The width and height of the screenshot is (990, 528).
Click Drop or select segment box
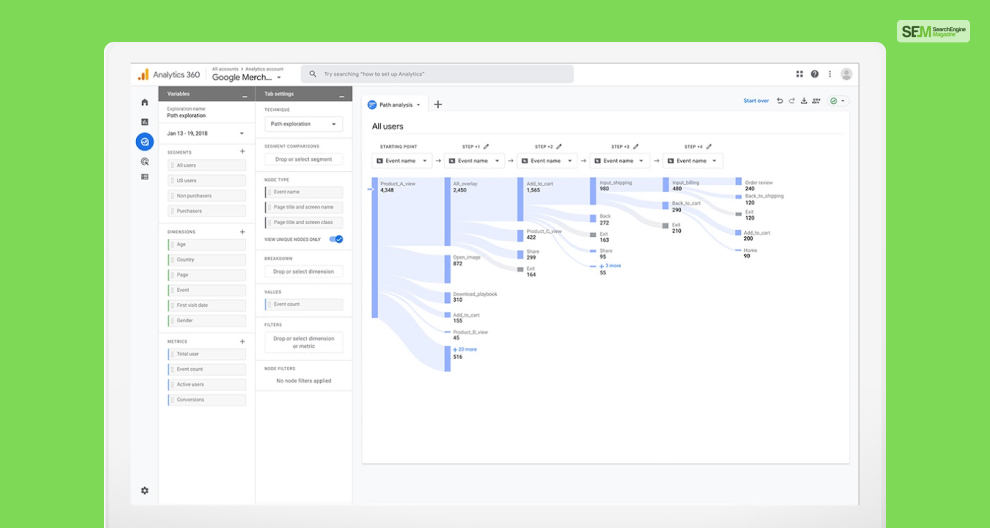(304, 160)
